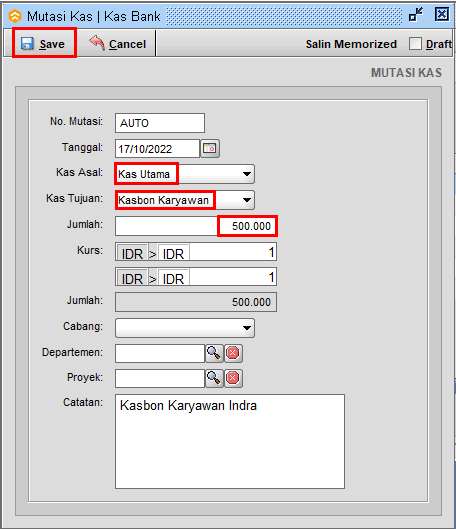This screenshot has width=456, height=529.
Task: Click the Tanggal date field
Action: [158, 149]
